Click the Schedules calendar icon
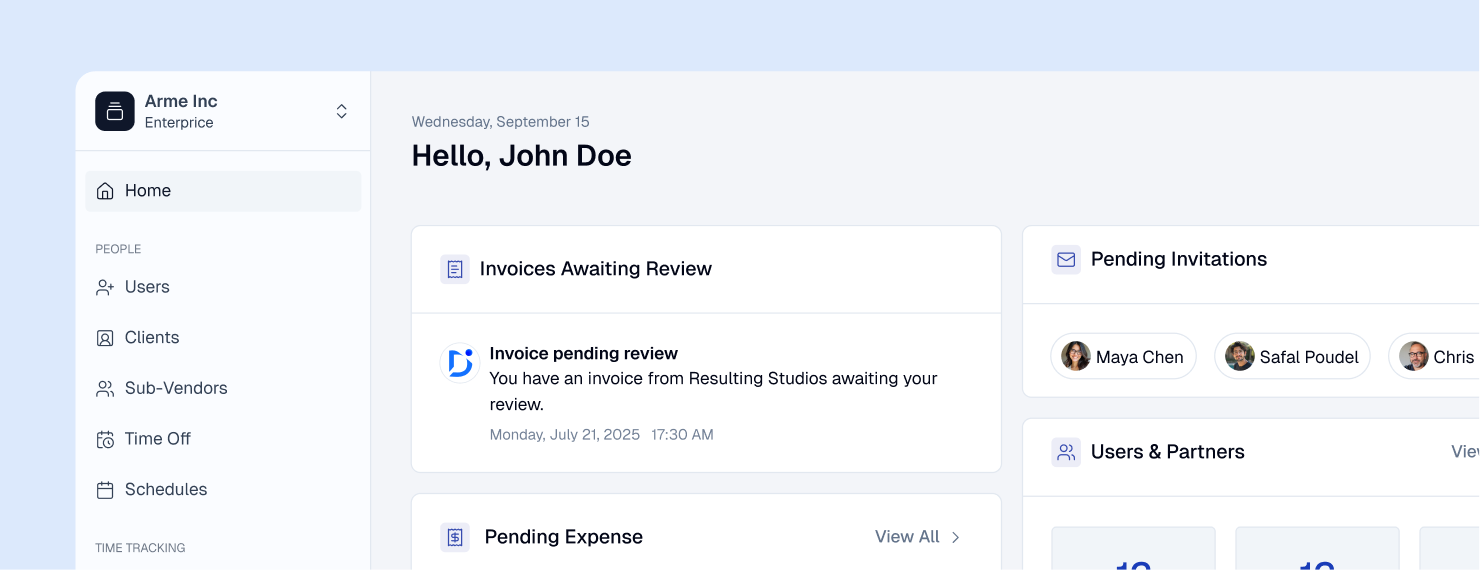Viewport: 1480px width, 570px height. (x=105, y=490)
